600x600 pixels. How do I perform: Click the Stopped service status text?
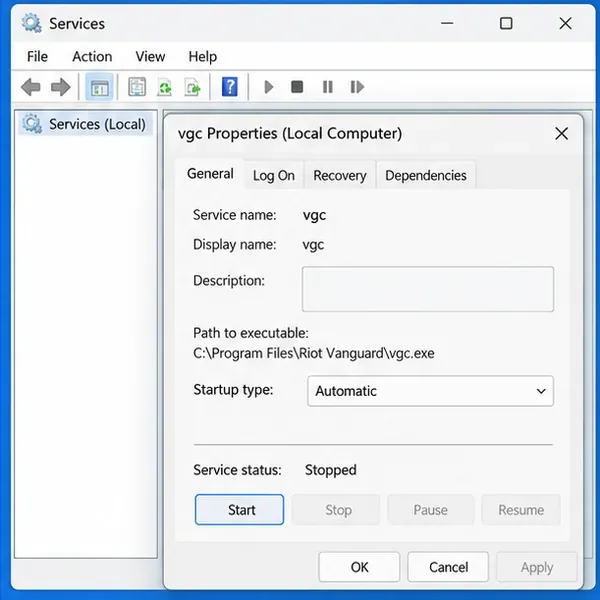331,470
